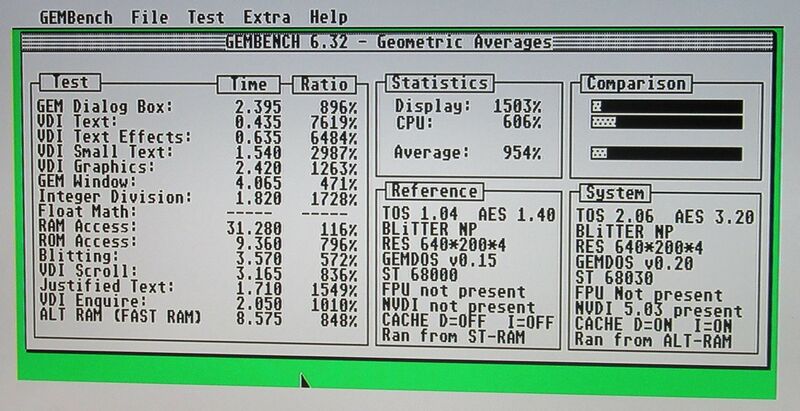Select the Blitting test row
The width and height of the screenshot is (800, 411).
pos(197,256)
